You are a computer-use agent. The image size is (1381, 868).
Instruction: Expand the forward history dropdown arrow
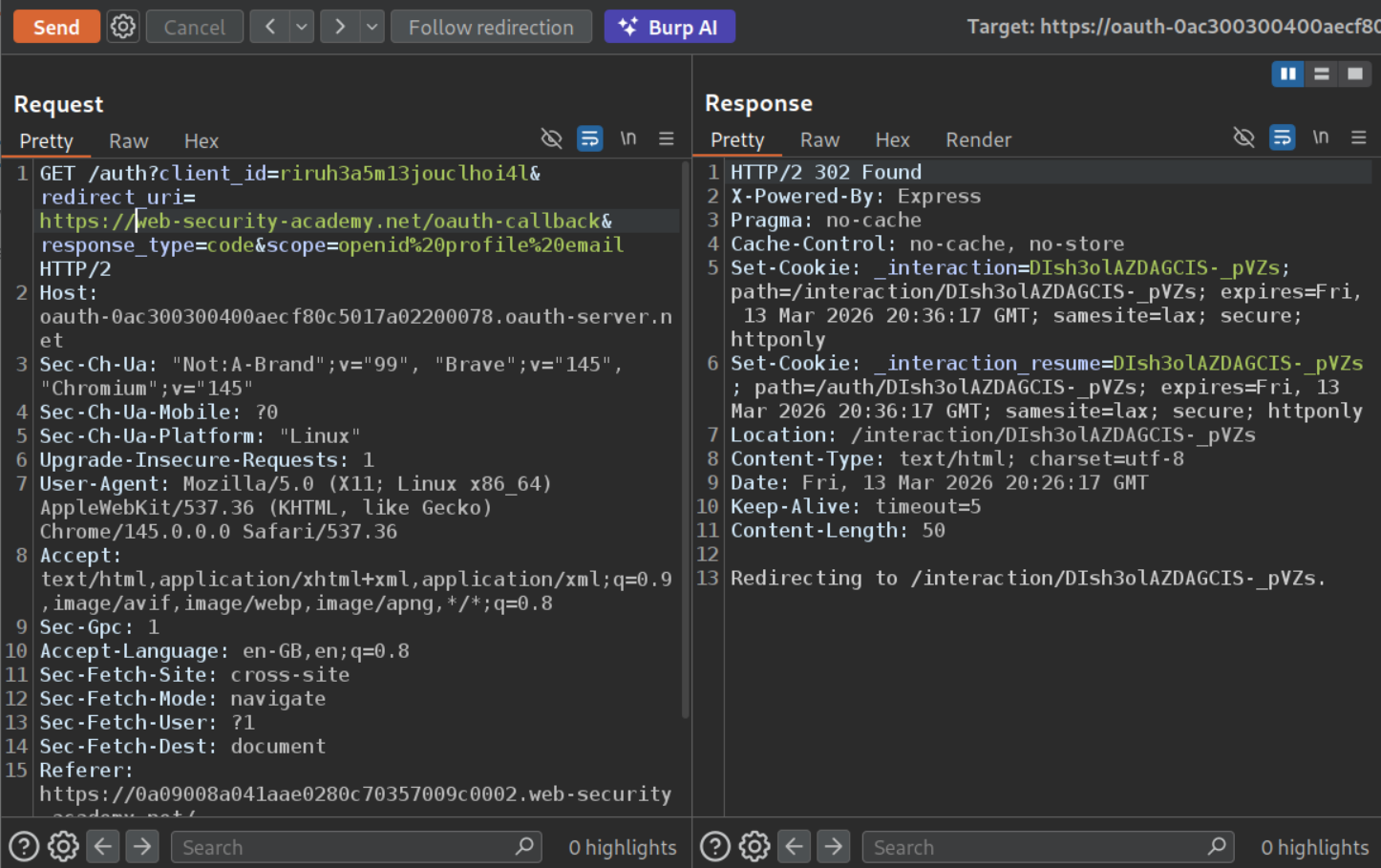pyautogui.click(x=372, y=27)
